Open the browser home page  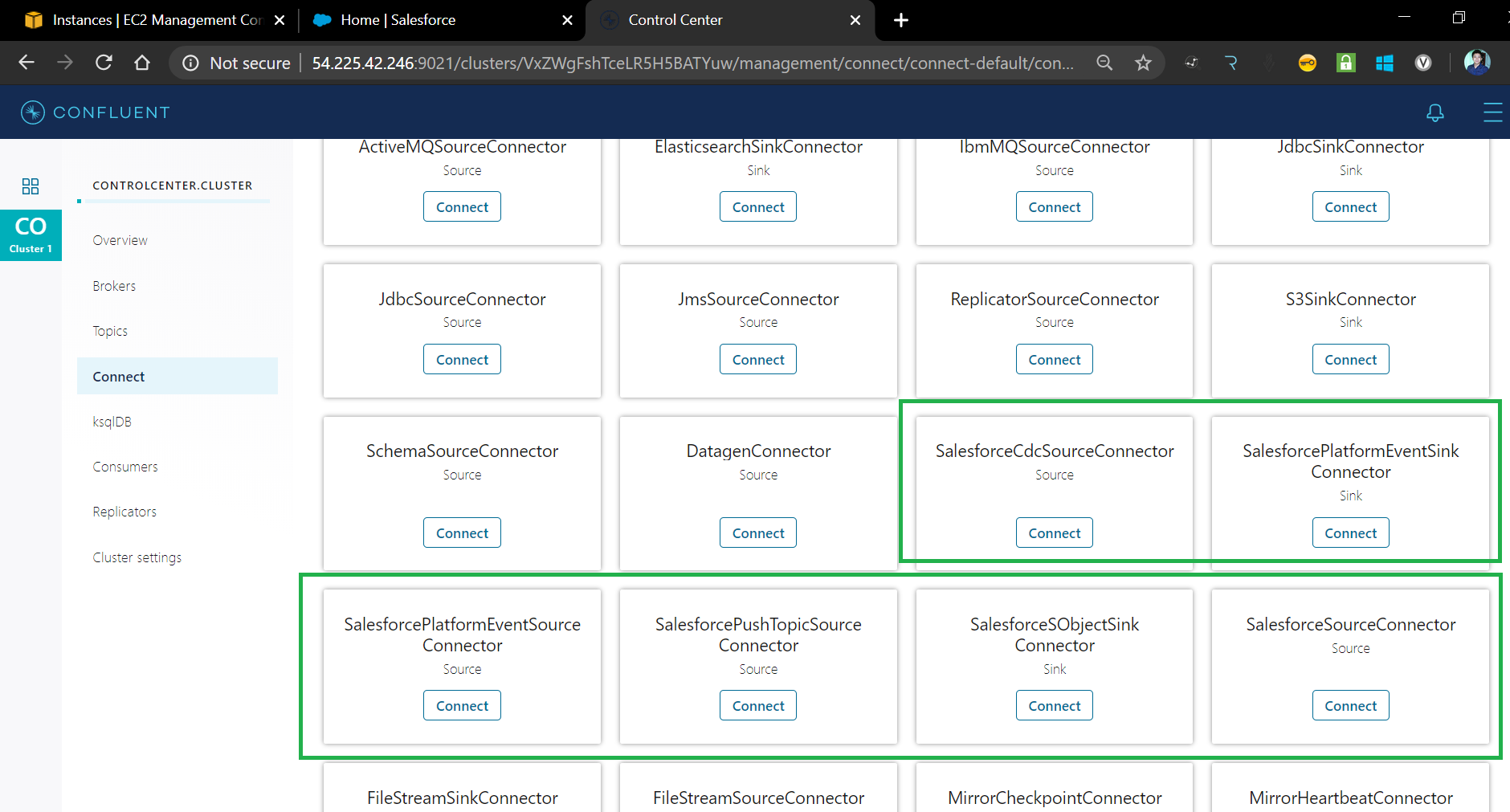142,63
